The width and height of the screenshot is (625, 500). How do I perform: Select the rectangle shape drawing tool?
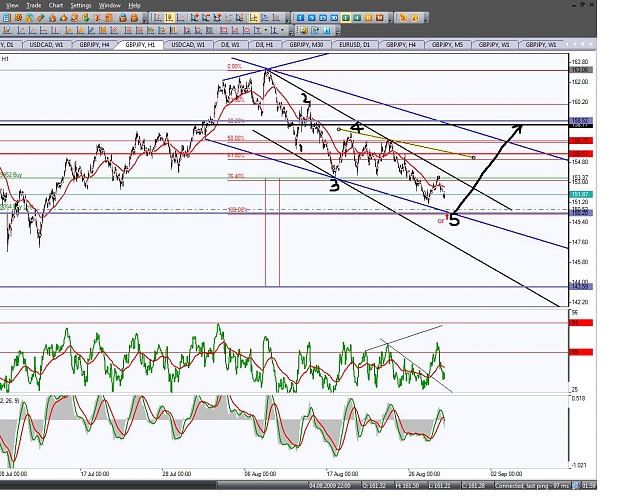[224, 30]
